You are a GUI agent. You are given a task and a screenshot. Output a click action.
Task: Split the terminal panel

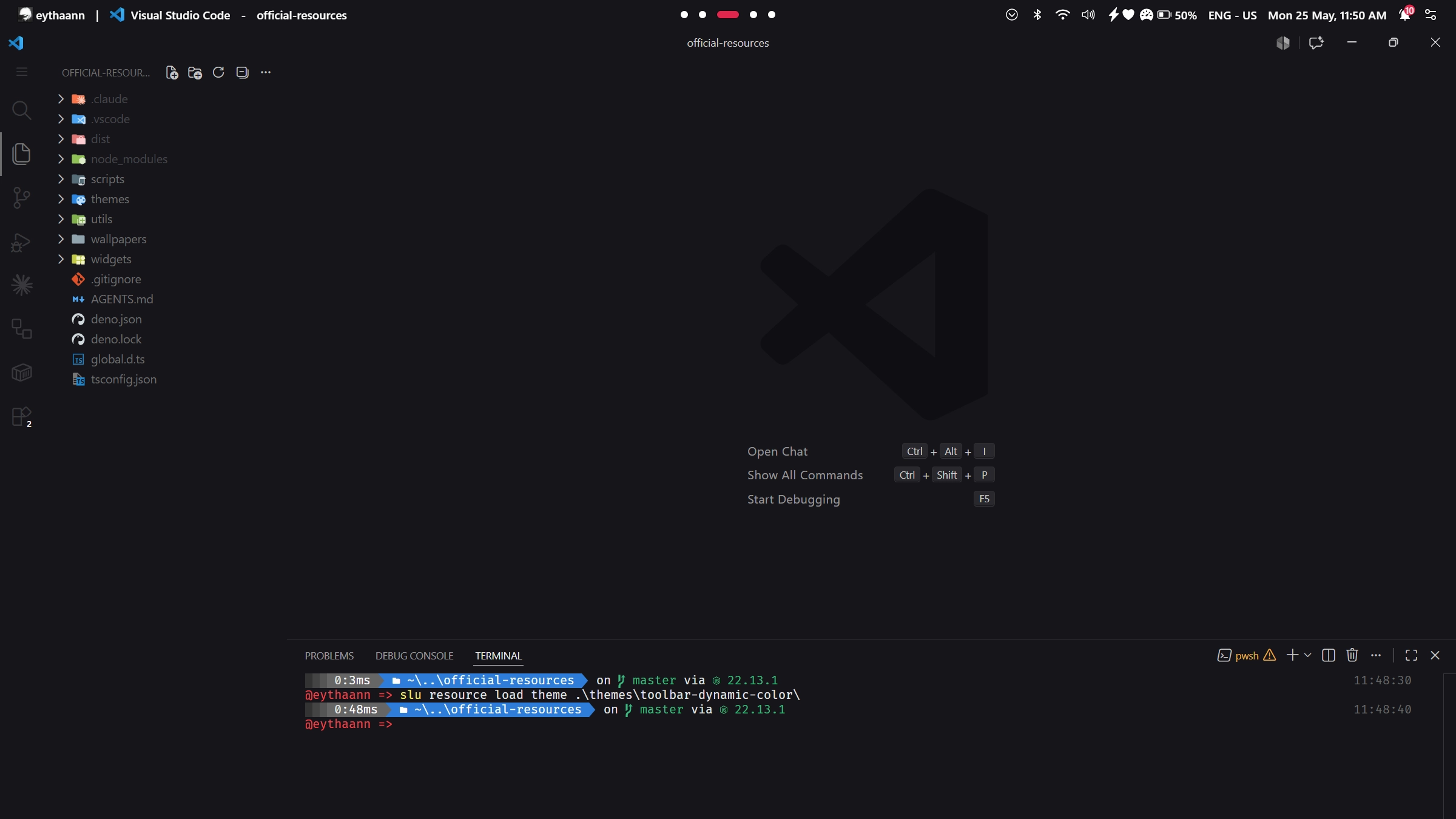[1329, 655]
